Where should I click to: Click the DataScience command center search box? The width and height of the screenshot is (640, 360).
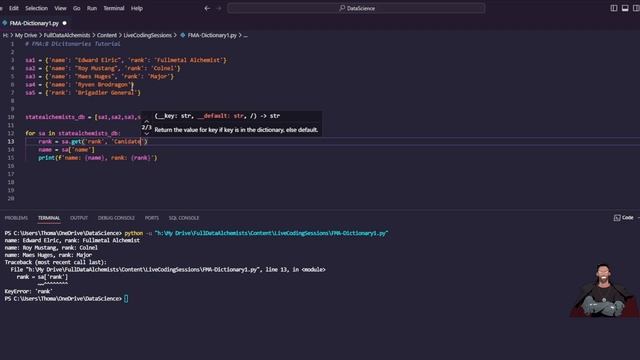[x=356, y=8]
